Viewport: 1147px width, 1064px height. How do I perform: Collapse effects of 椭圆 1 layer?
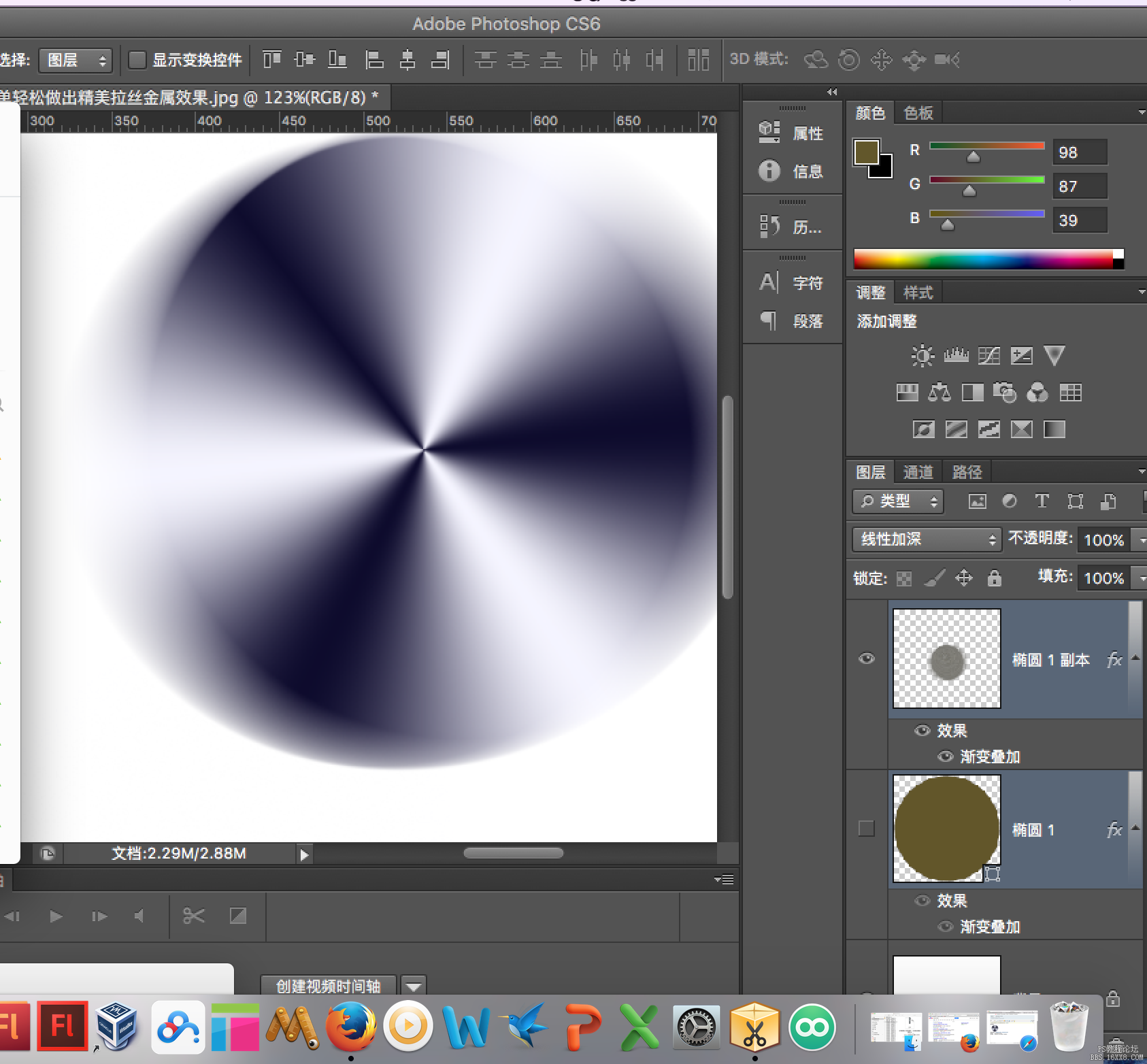(x=1135, y=828)
